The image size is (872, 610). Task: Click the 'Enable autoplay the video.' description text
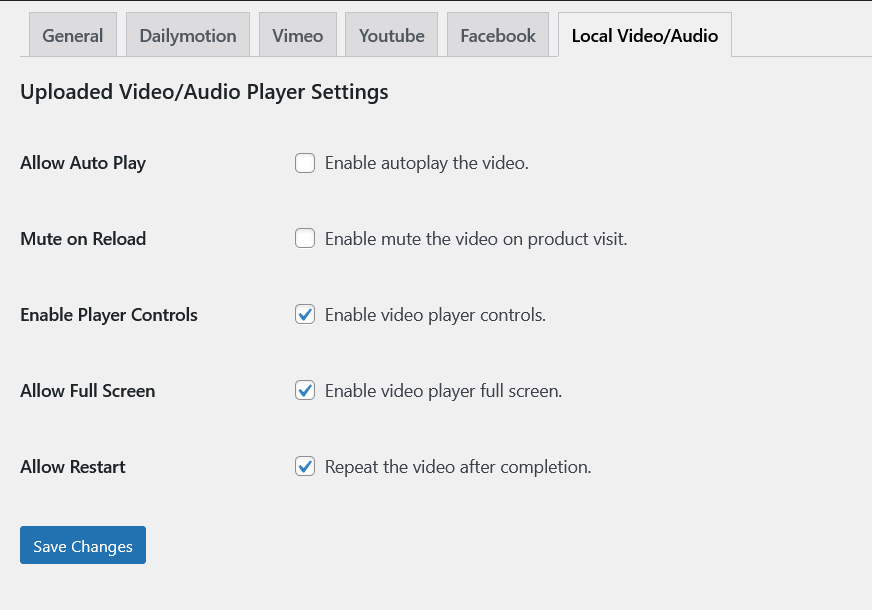click(426, 163)
